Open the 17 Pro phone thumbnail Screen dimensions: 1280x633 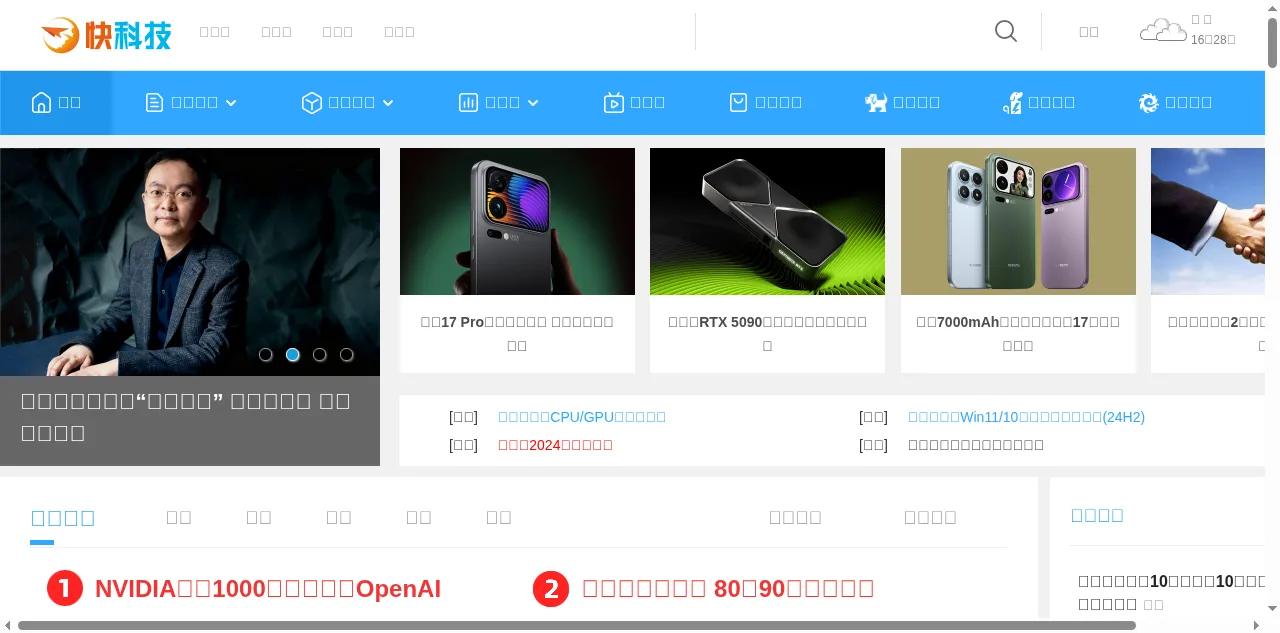click(x=517, y=221)
